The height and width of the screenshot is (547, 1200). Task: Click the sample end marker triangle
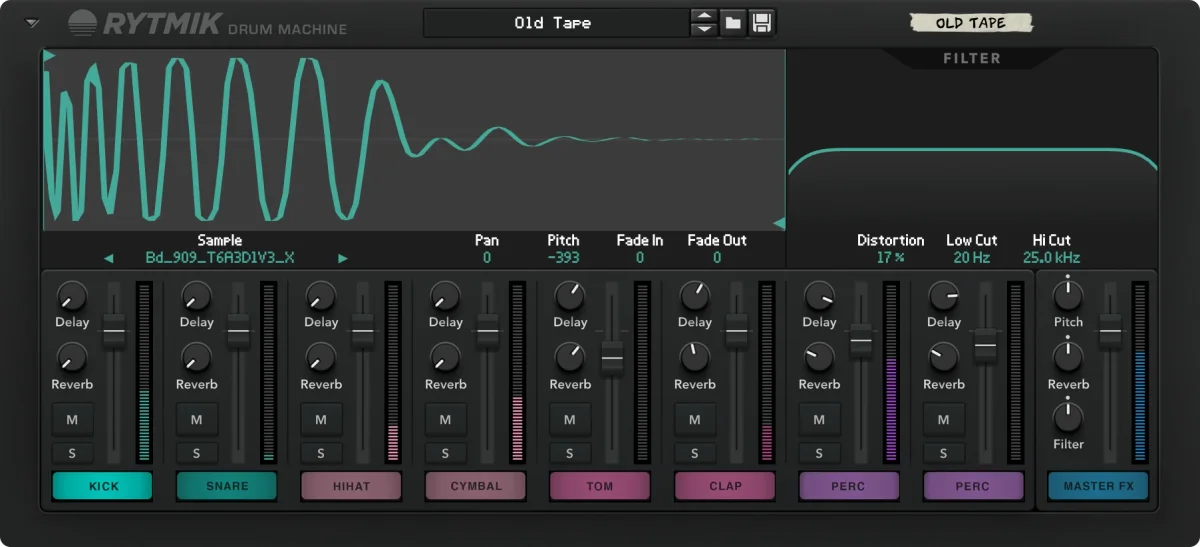pos(779,222)
